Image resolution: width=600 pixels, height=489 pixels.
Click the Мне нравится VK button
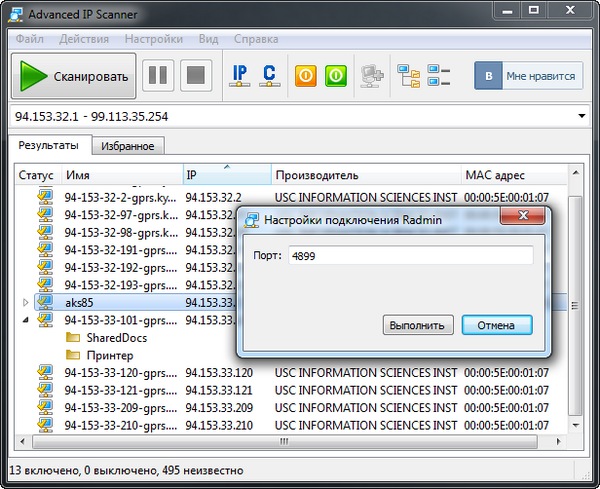point(528,76)
